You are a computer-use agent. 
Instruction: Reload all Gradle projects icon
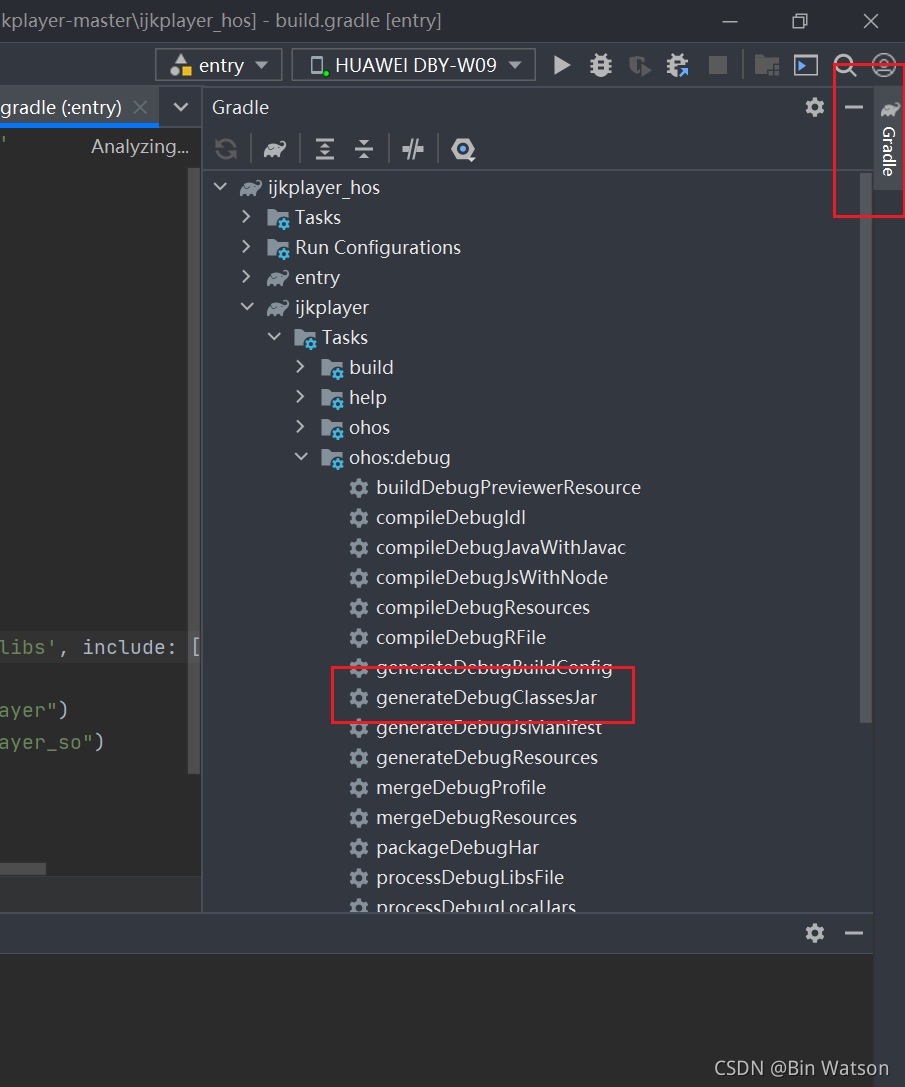(x=226, y=148)
